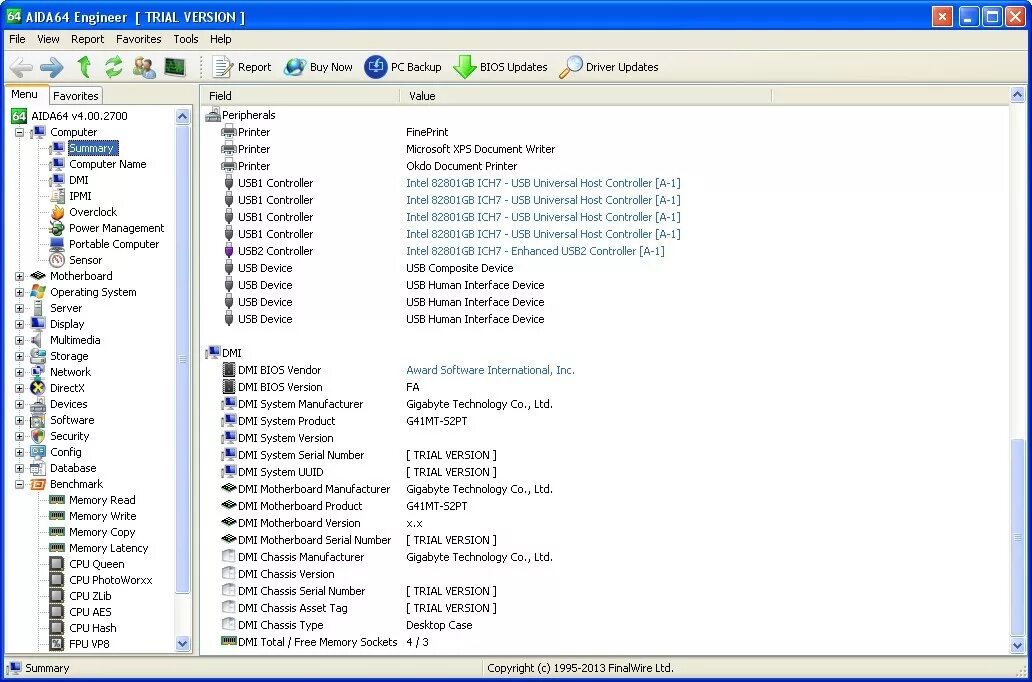
Task: Select the DMI item under Computer
Action: 78,180
